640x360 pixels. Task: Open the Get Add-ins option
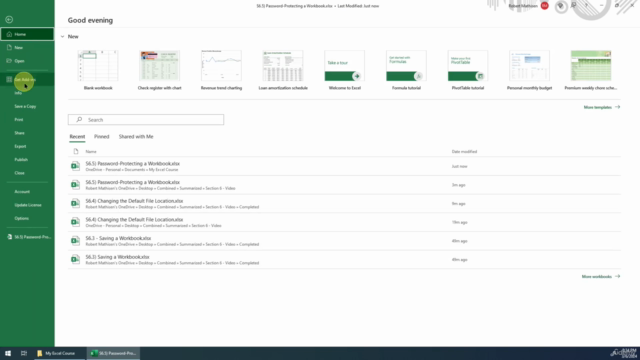point(27,80)
